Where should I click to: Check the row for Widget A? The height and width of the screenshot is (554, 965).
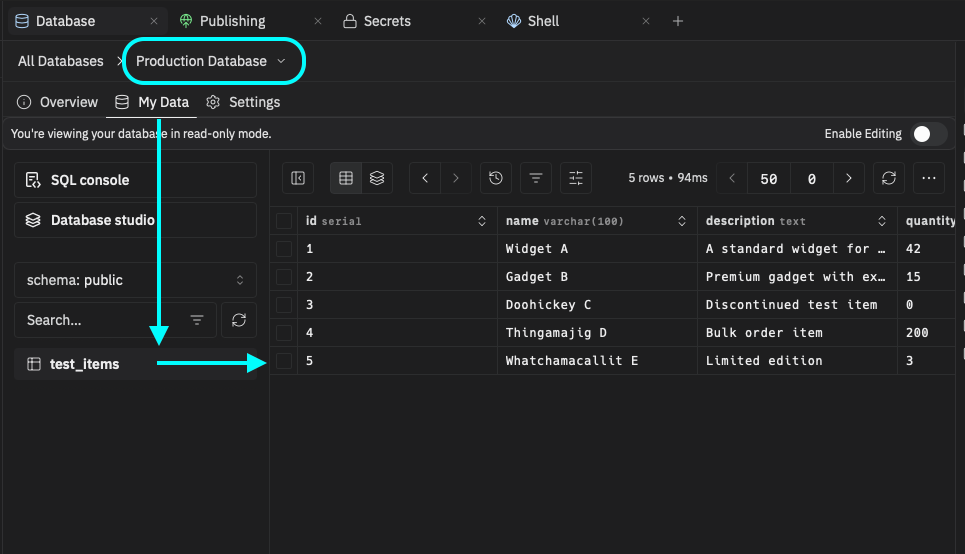tap(284, 249)
